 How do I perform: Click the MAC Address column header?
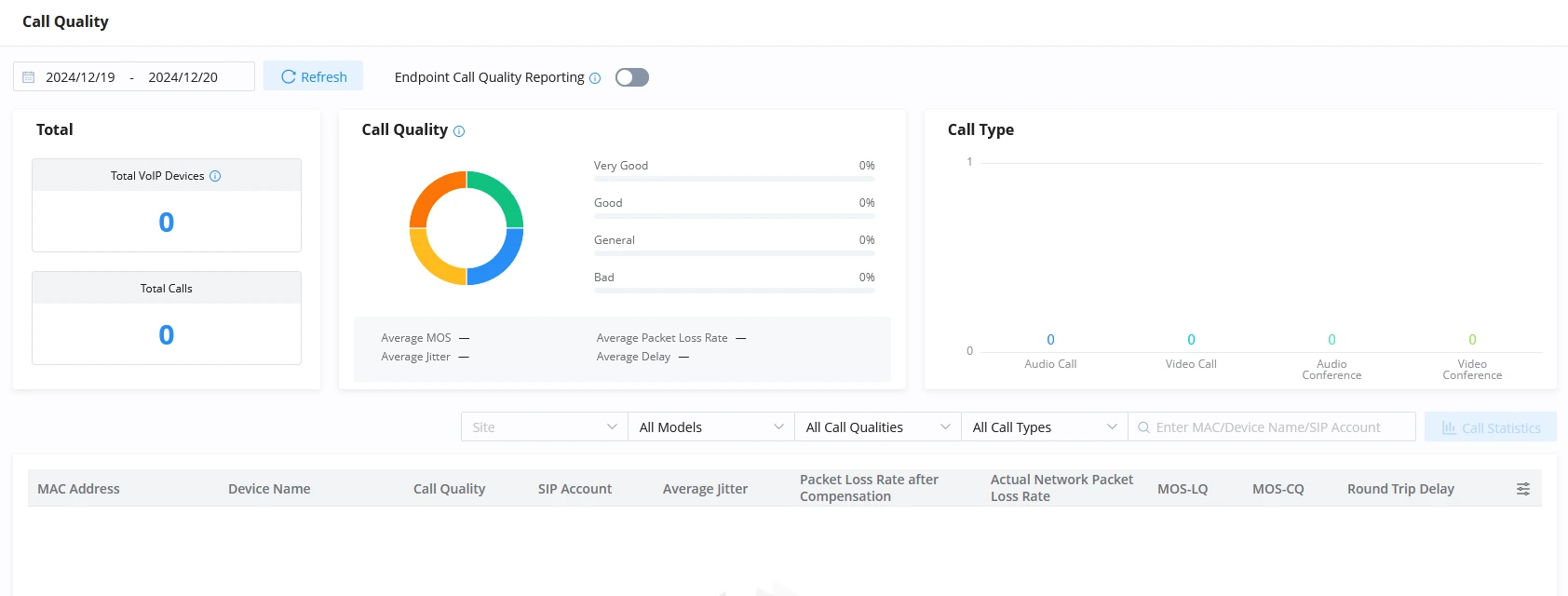point(78,489)
